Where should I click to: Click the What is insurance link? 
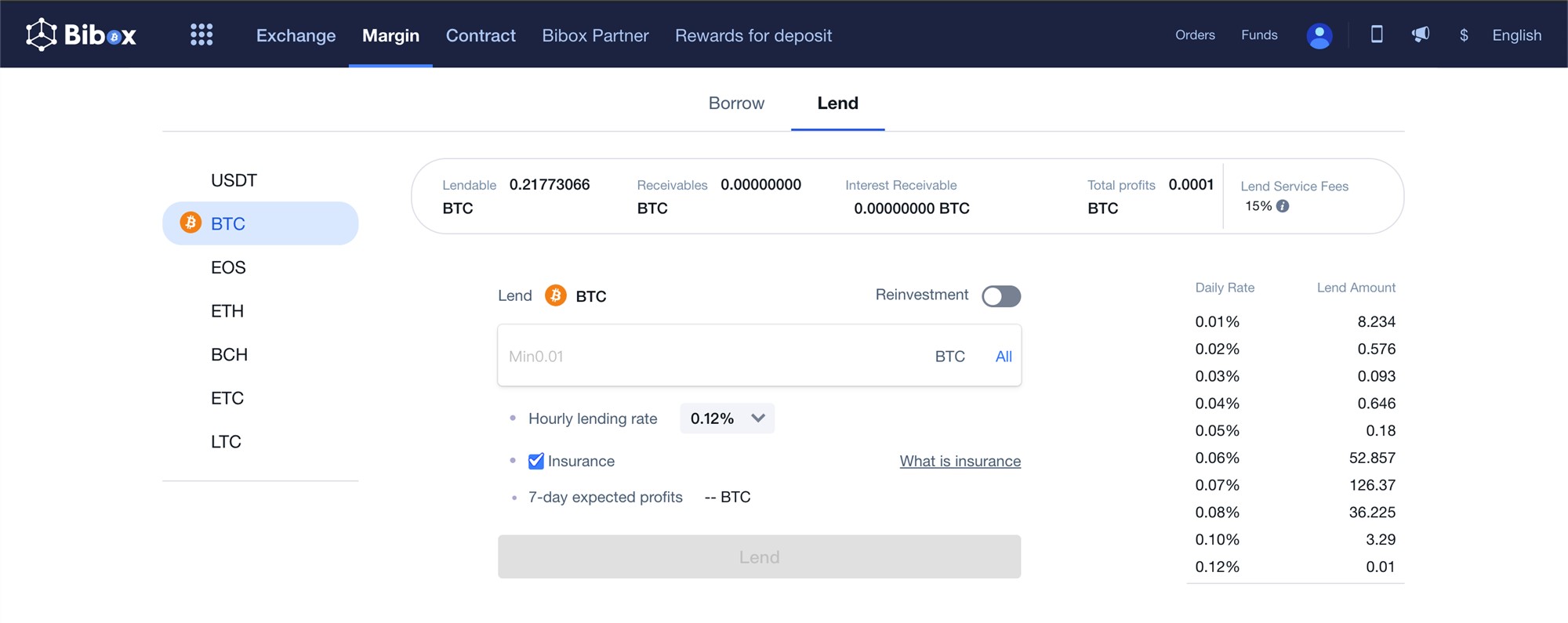(960, 461)
